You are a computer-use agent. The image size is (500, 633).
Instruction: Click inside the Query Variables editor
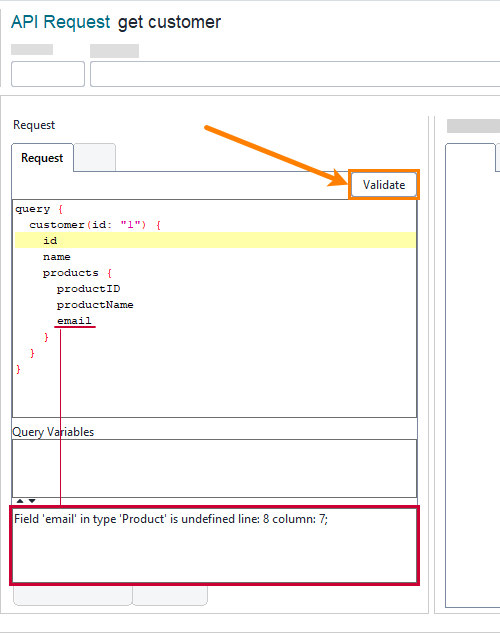tap(215, 468)
